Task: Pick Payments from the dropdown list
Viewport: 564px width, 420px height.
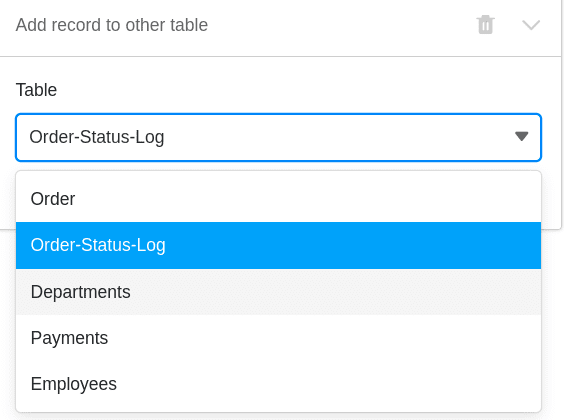Action: point(278,338)
